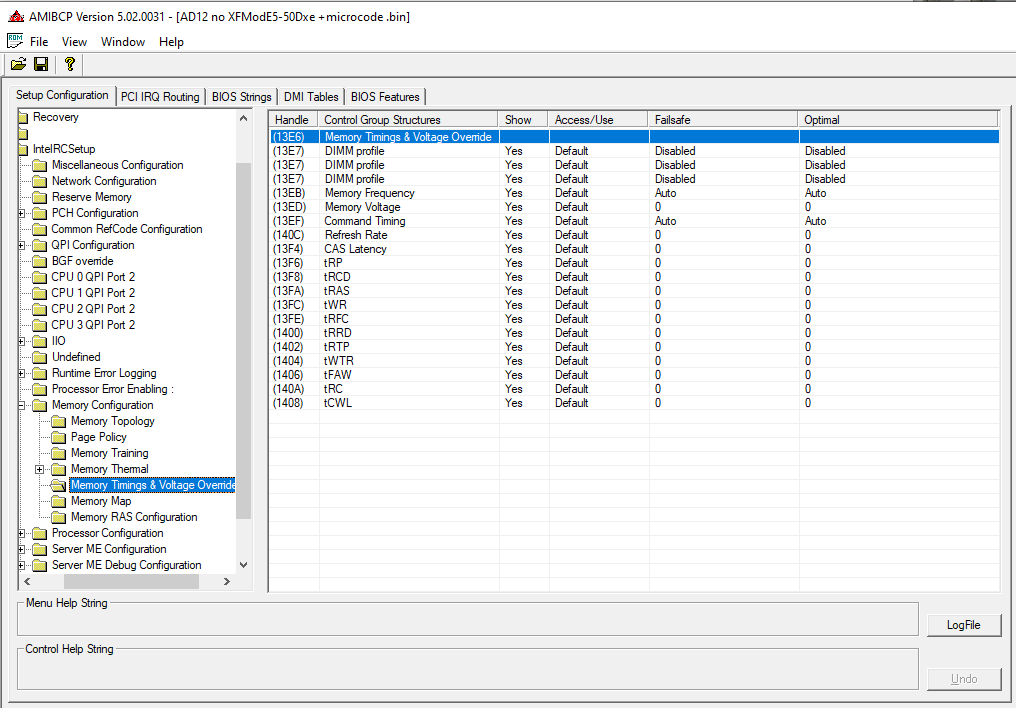1016x708 pixels.
Task: Select CPU 3 QPI Port 2 folder
Action: click(93, 325)
